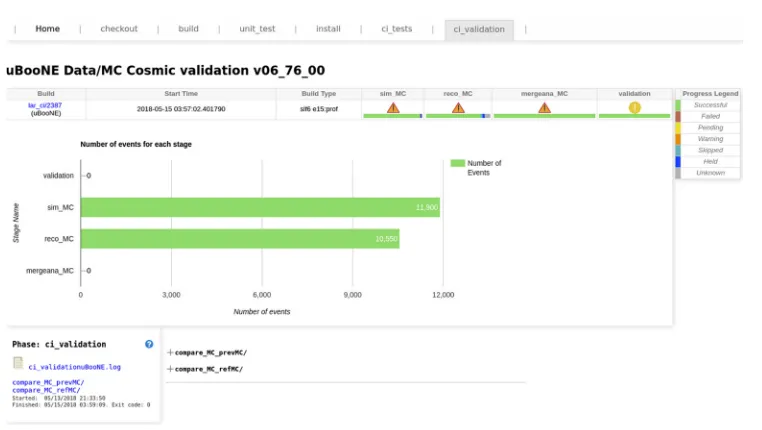Click the chart title Number of events for each stage

(136, 144)
